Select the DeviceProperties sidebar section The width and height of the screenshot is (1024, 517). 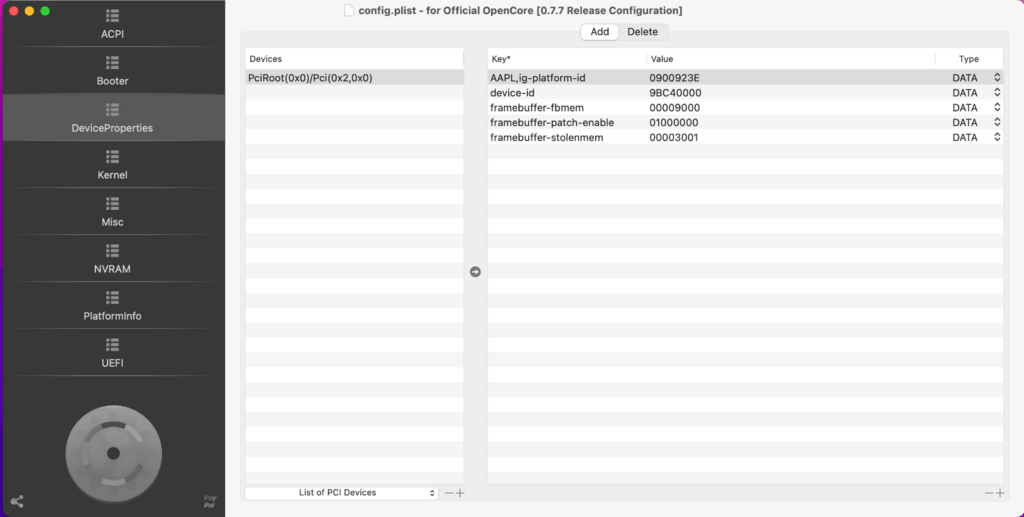(x=112, y=118)
